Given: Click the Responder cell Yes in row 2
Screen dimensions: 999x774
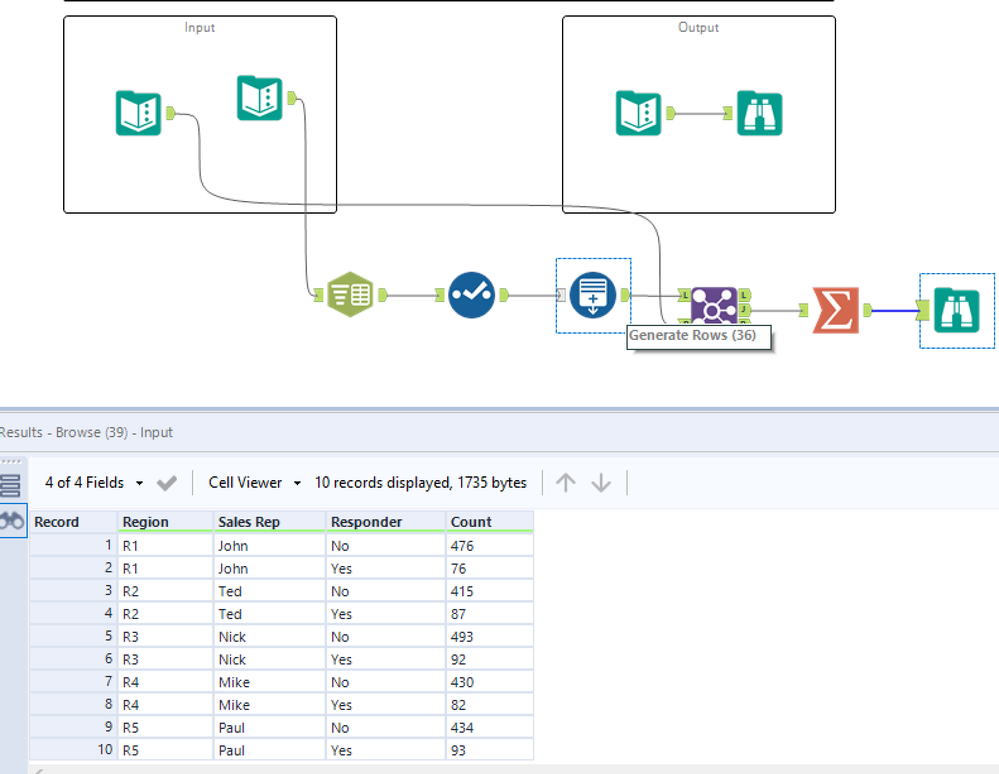Looking at the screenshot, I should tap(386, 568).
